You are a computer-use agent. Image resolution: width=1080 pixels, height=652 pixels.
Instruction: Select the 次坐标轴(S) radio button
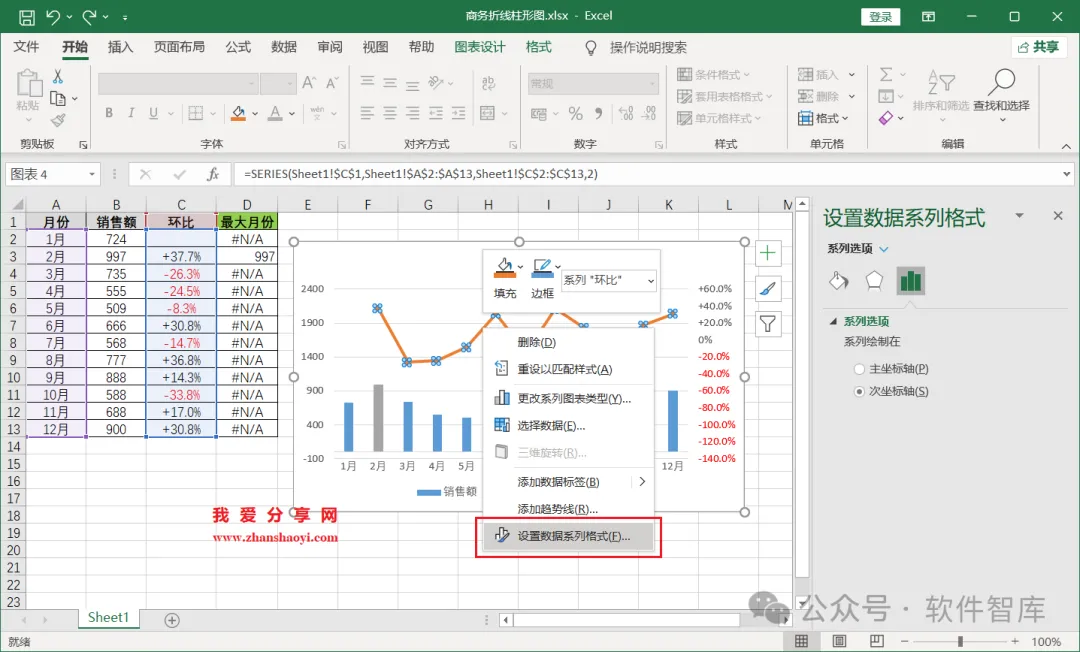pyautogui.click(x=859, y=391)
